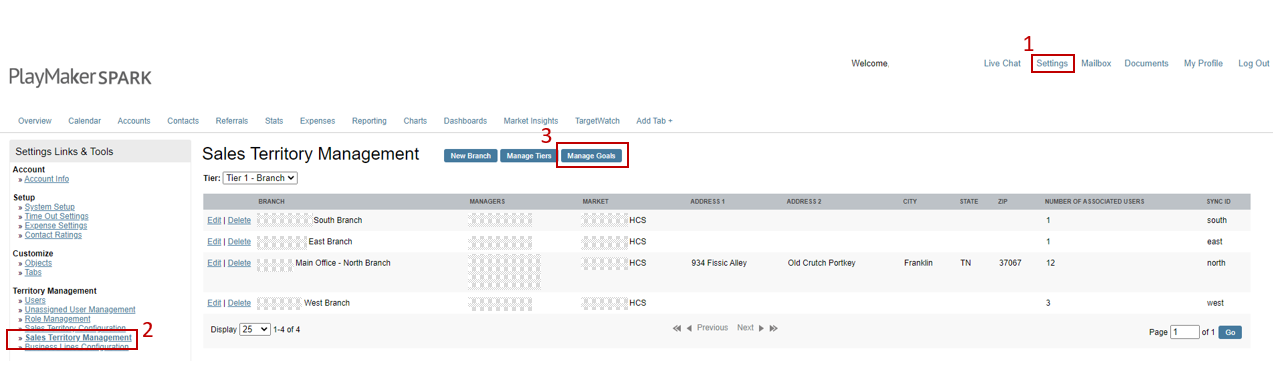This screenshot has width=1273, height=368.
Task: Open Live Chat link
Action: coord(1002,63)
